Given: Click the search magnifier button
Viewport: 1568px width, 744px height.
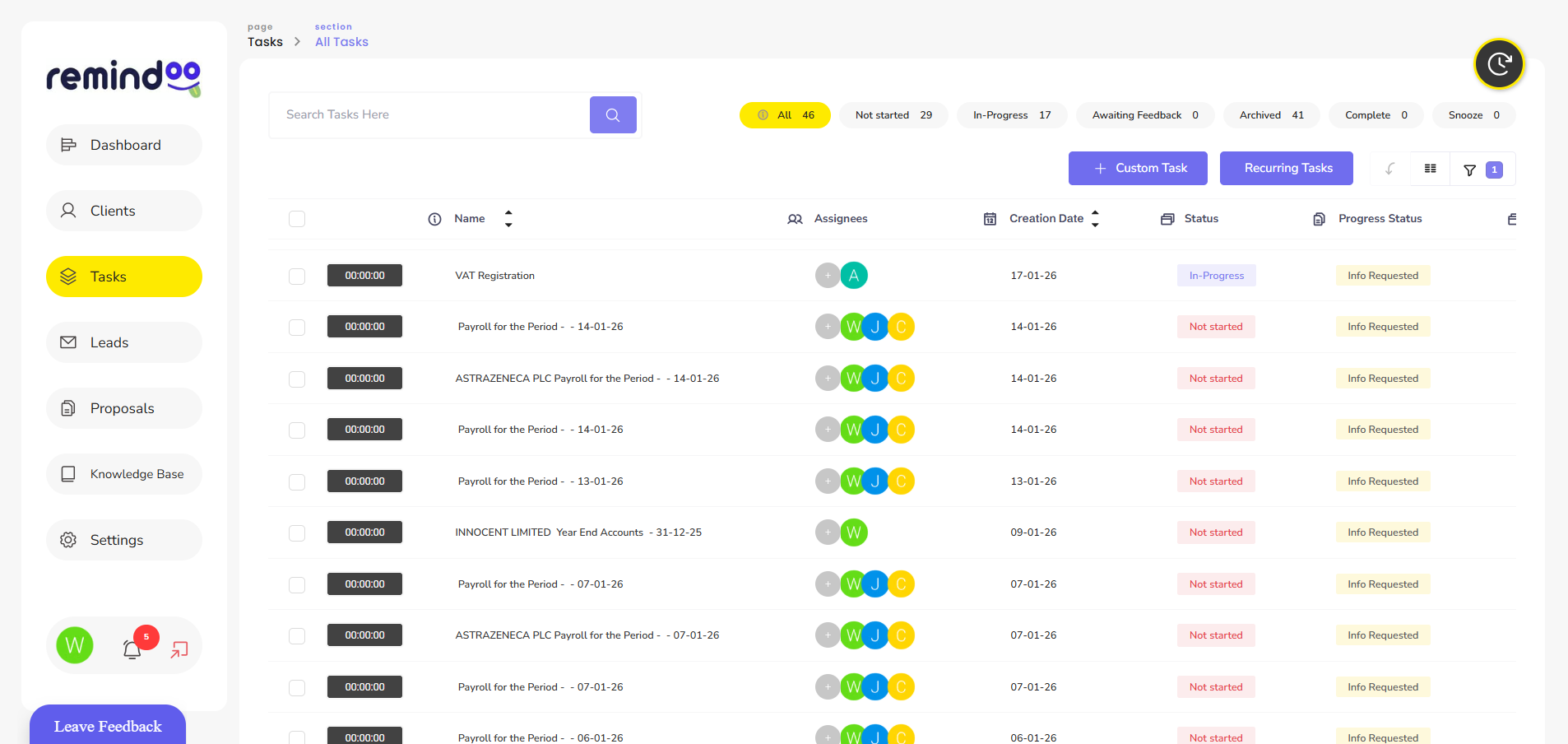Looking at the screenshot, I should coord(613,115).
